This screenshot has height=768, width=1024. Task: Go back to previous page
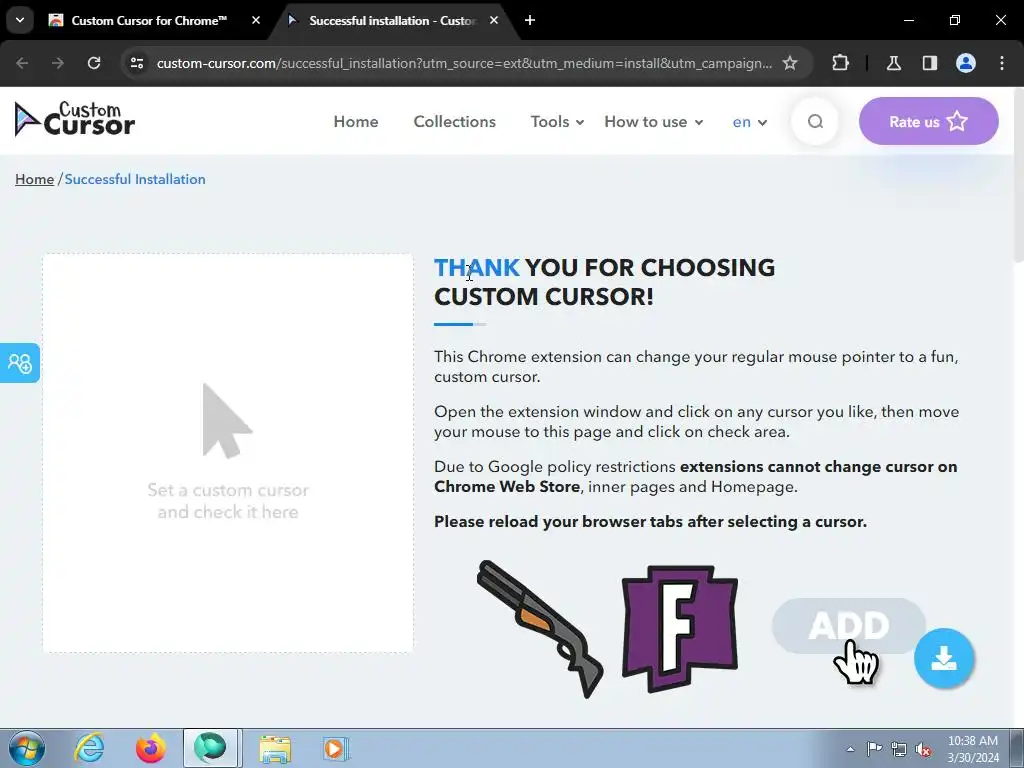click(x=22, y=63)
